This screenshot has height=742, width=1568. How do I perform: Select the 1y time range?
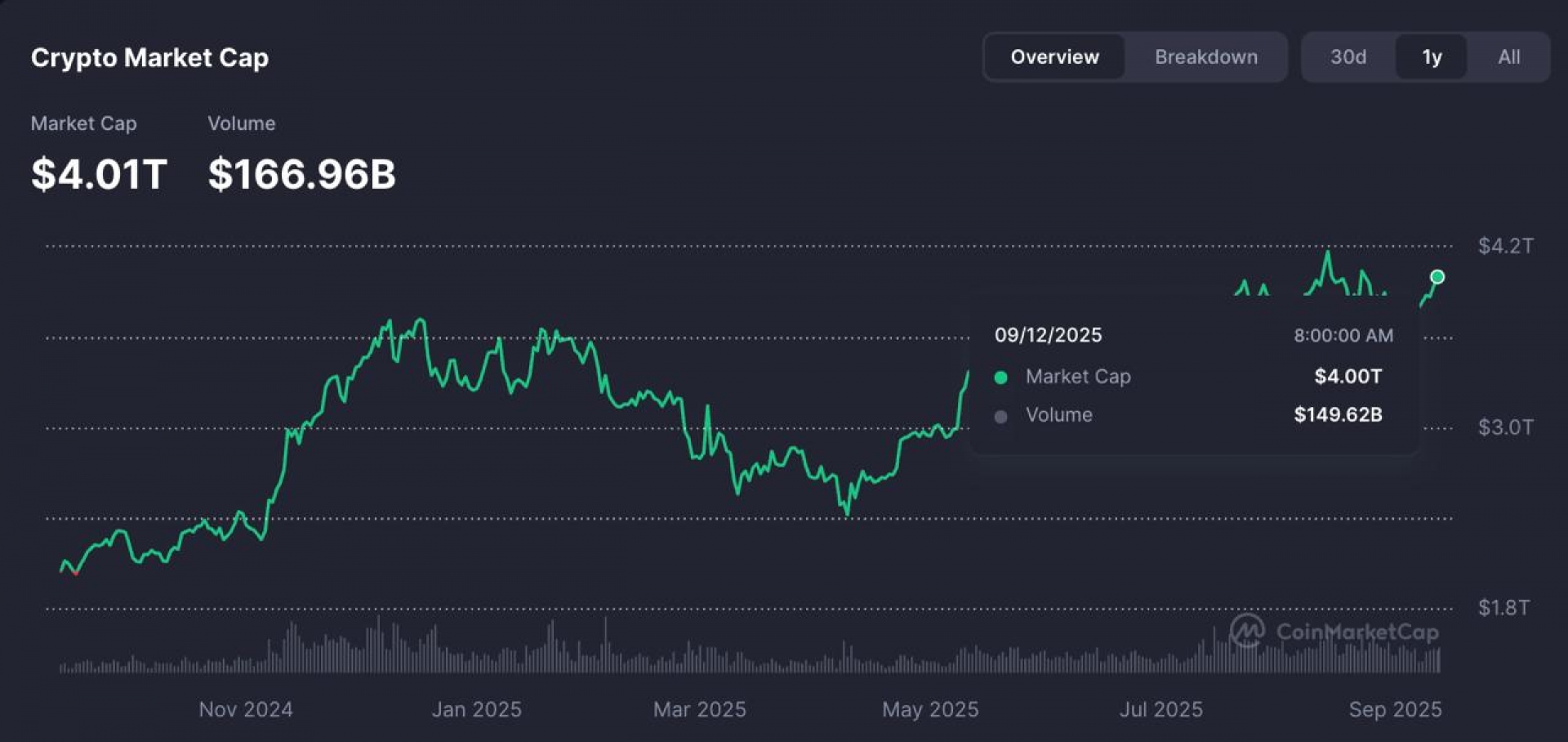[x=1432, y=57]
